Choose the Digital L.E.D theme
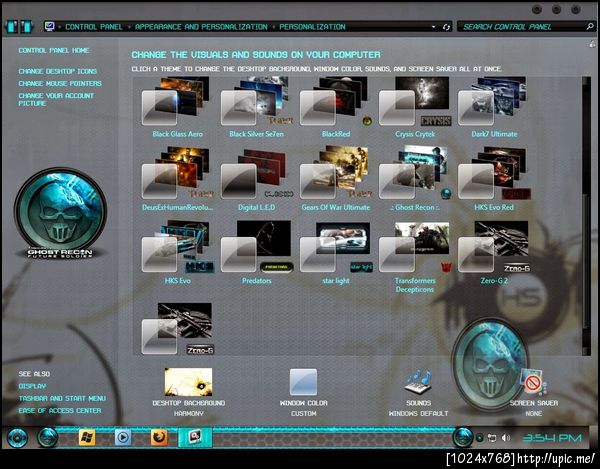This screenshot has height=469, width=600. [x=256, y=179]
